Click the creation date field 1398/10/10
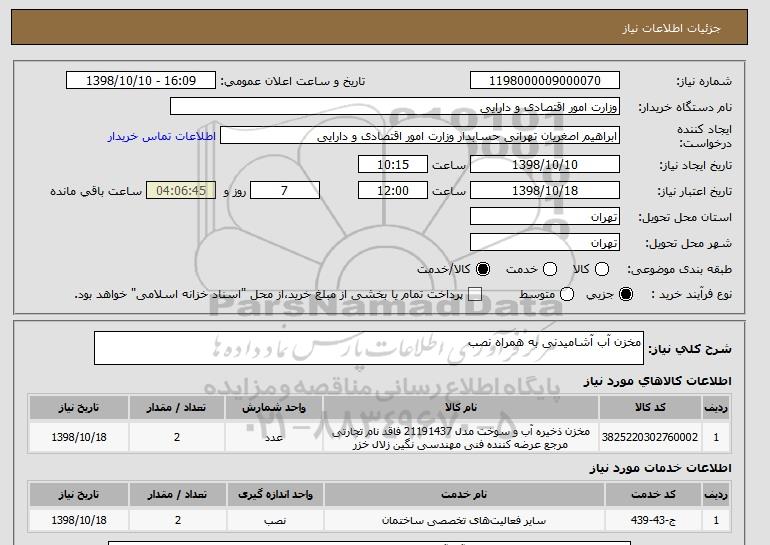770x545 pixels. point(545,164)
